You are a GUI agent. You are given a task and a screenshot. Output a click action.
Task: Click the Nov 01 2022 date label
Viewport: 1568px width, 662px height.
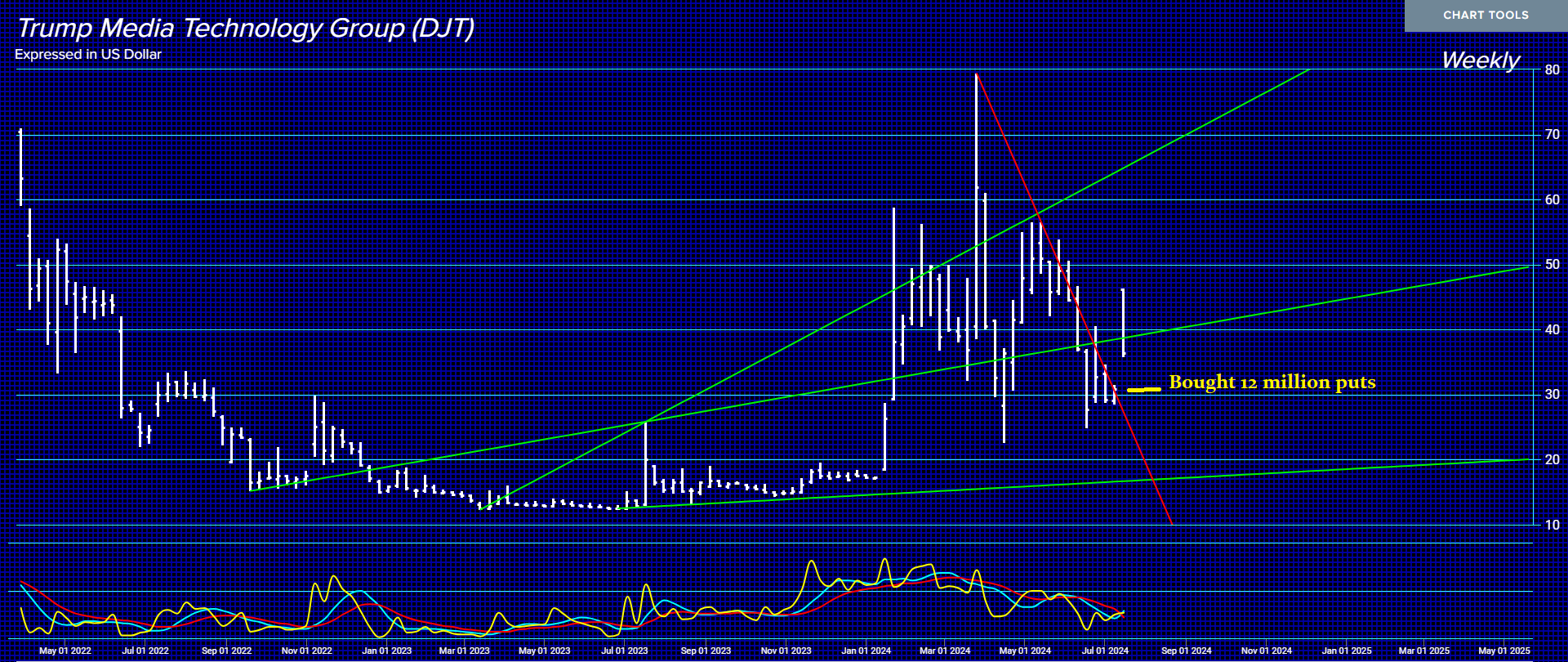pos(306,651)
